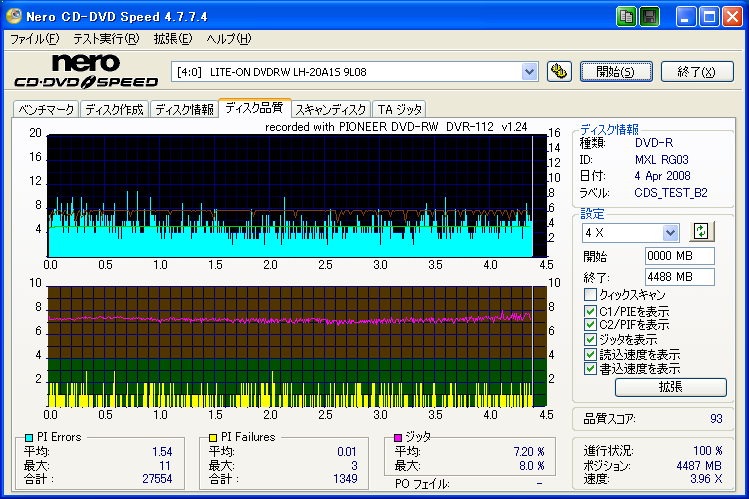Toggle 読込速度を表示 checkbox

[590, 354]
